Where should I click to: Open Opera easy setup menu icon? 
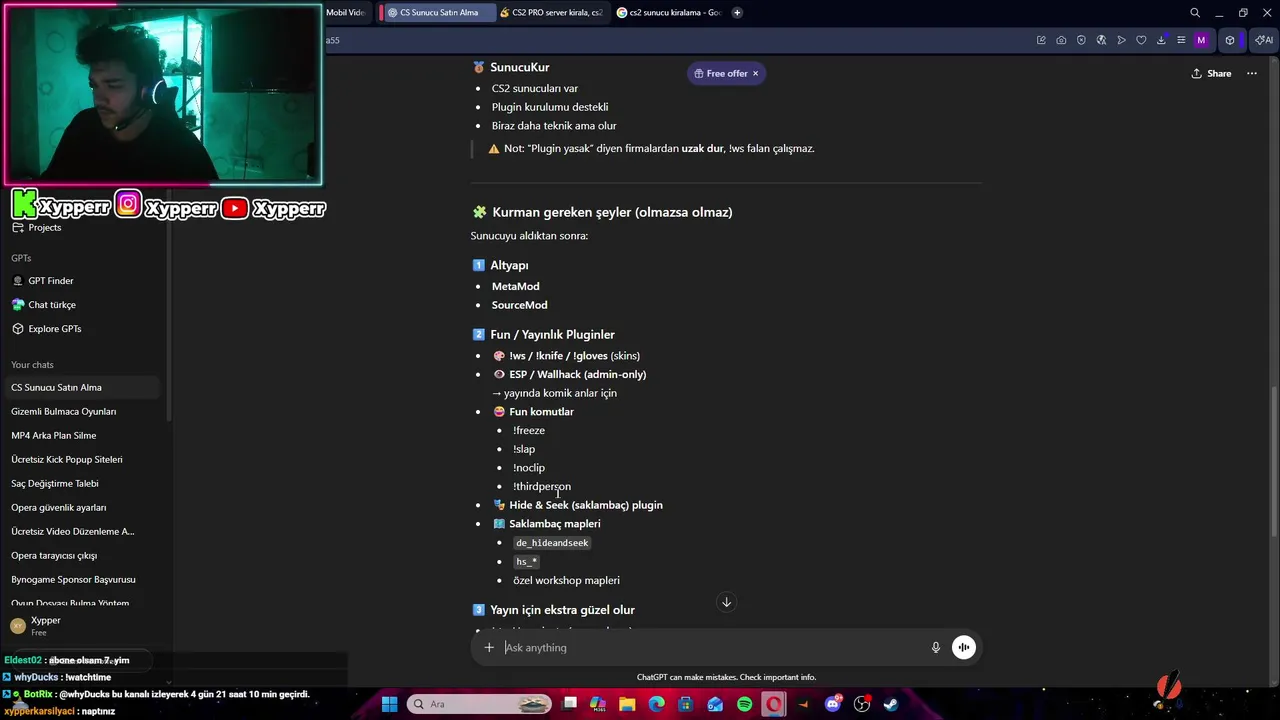[1181, 40]
